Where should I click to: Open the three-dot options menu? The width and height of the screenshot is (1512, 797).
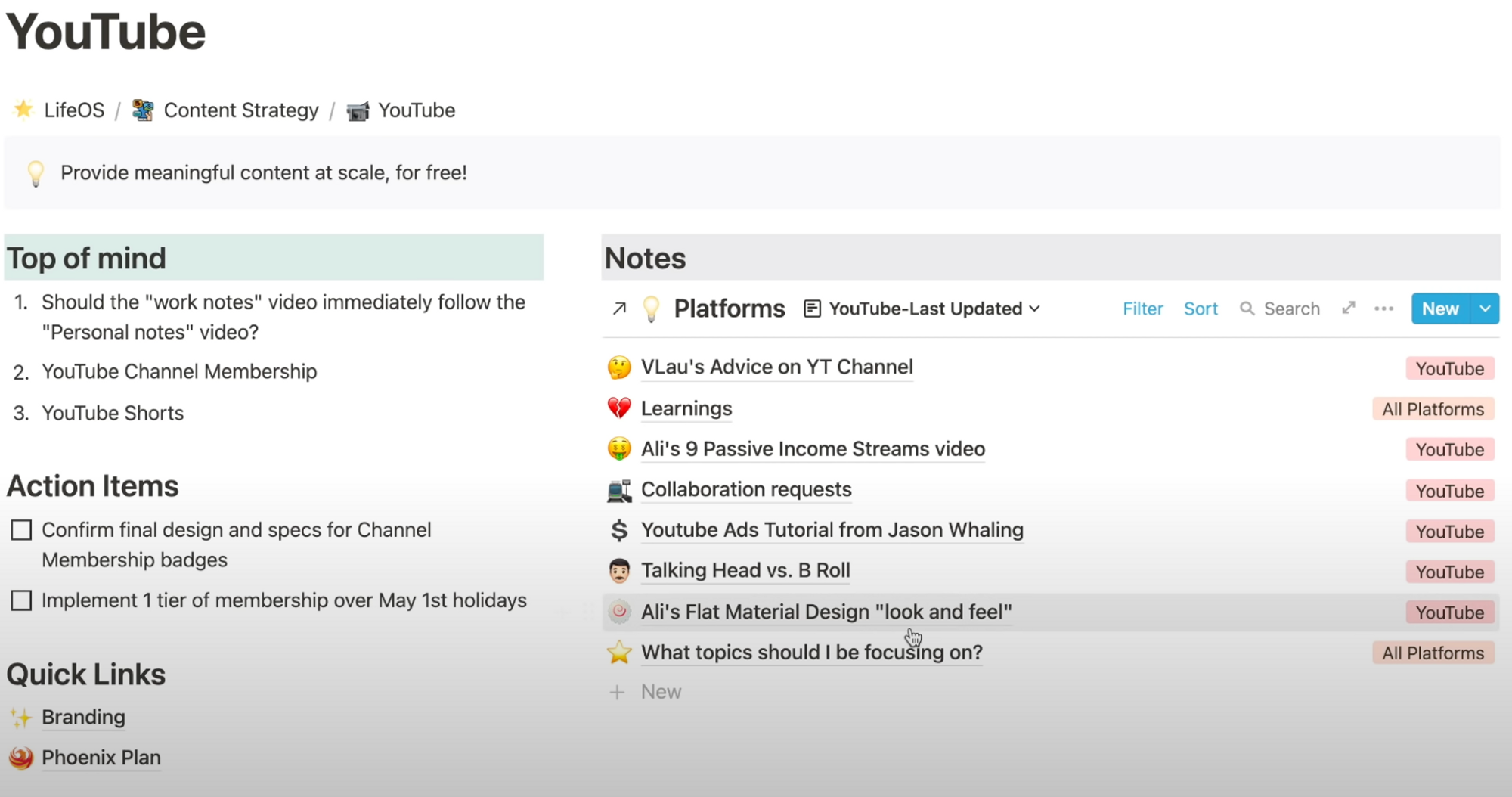coord(1383,309)
